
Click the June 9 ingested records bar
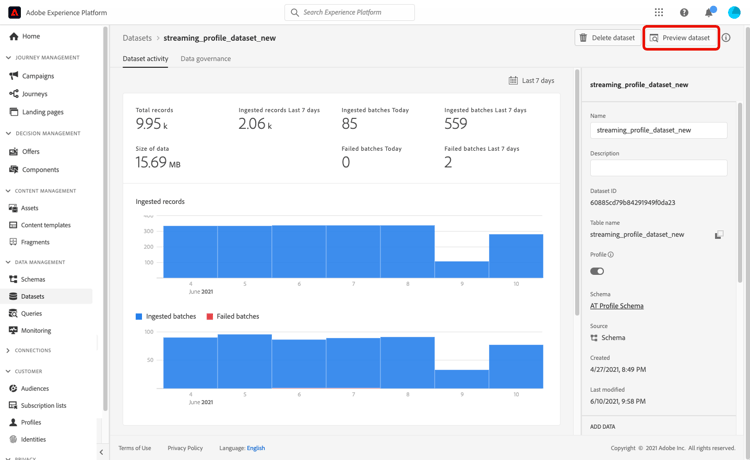(x=462, y=270)
